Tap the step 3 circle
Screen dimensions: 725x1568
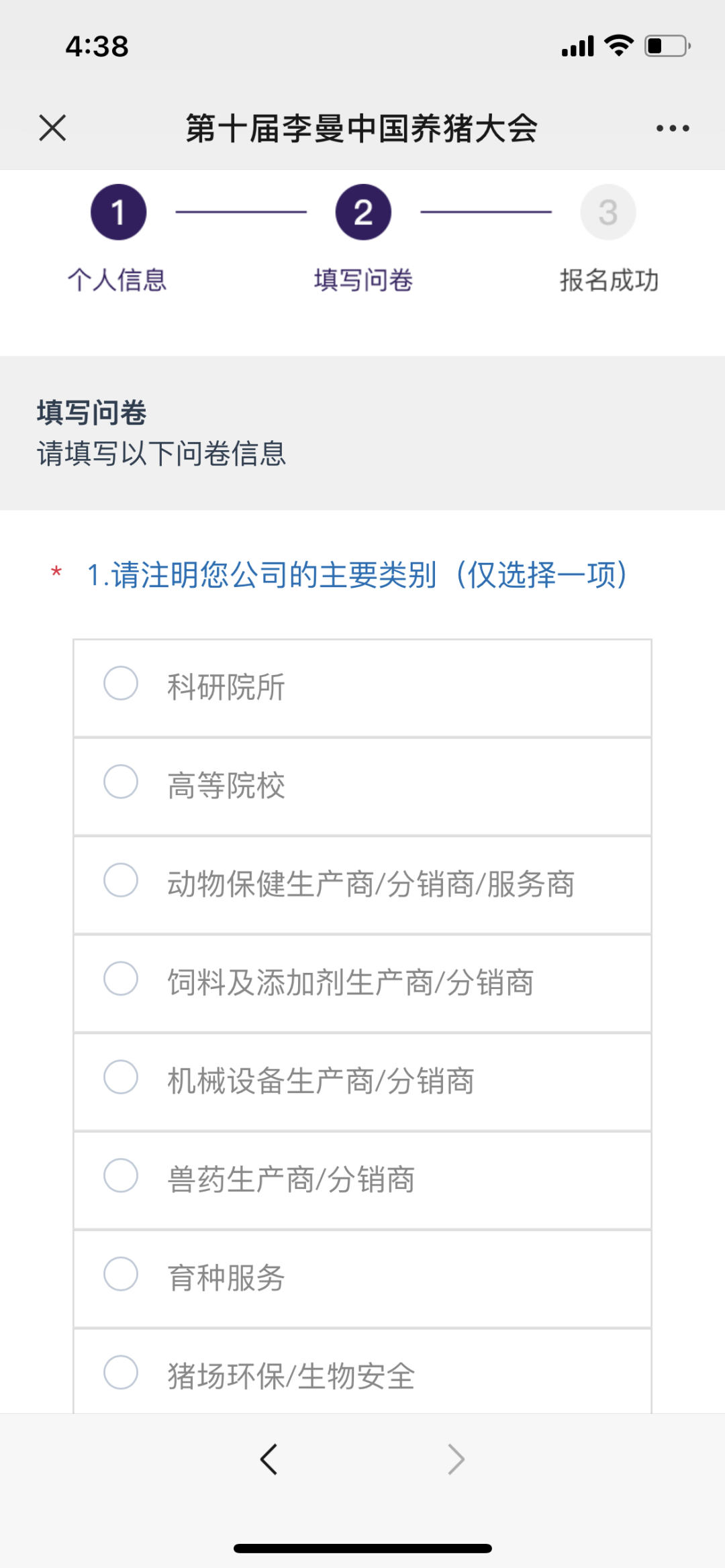click(x=608, y=212)
